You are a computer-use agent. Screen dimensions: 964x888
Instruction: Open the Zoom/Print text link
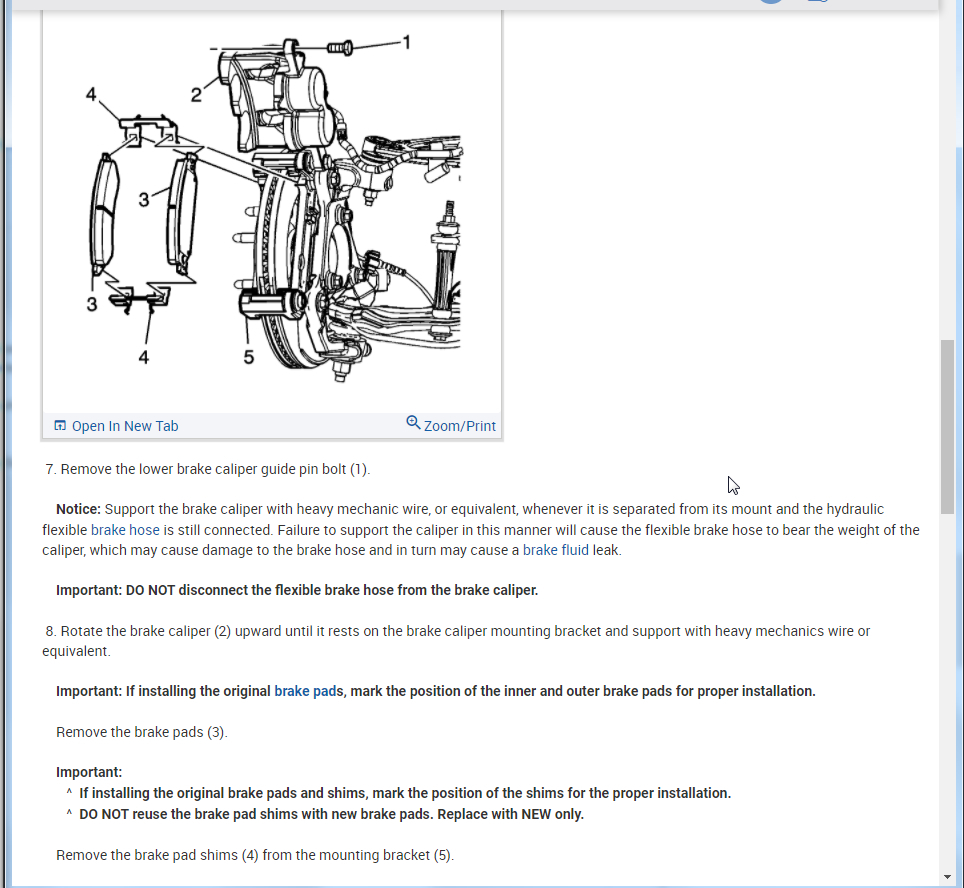[459, 426]
